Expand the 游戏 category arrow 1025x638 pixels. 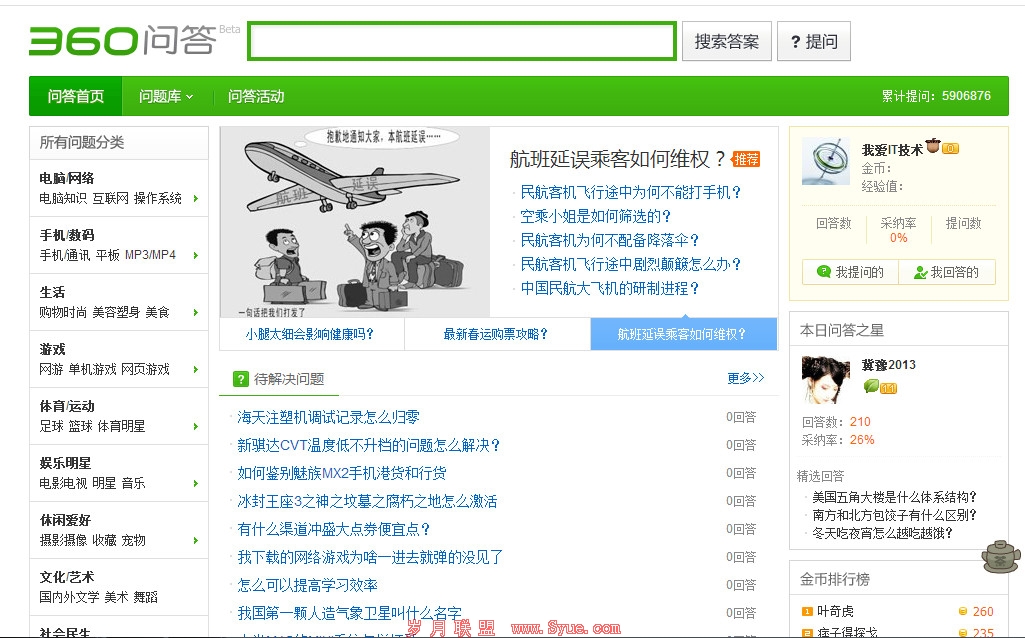(x=195, y=369)
